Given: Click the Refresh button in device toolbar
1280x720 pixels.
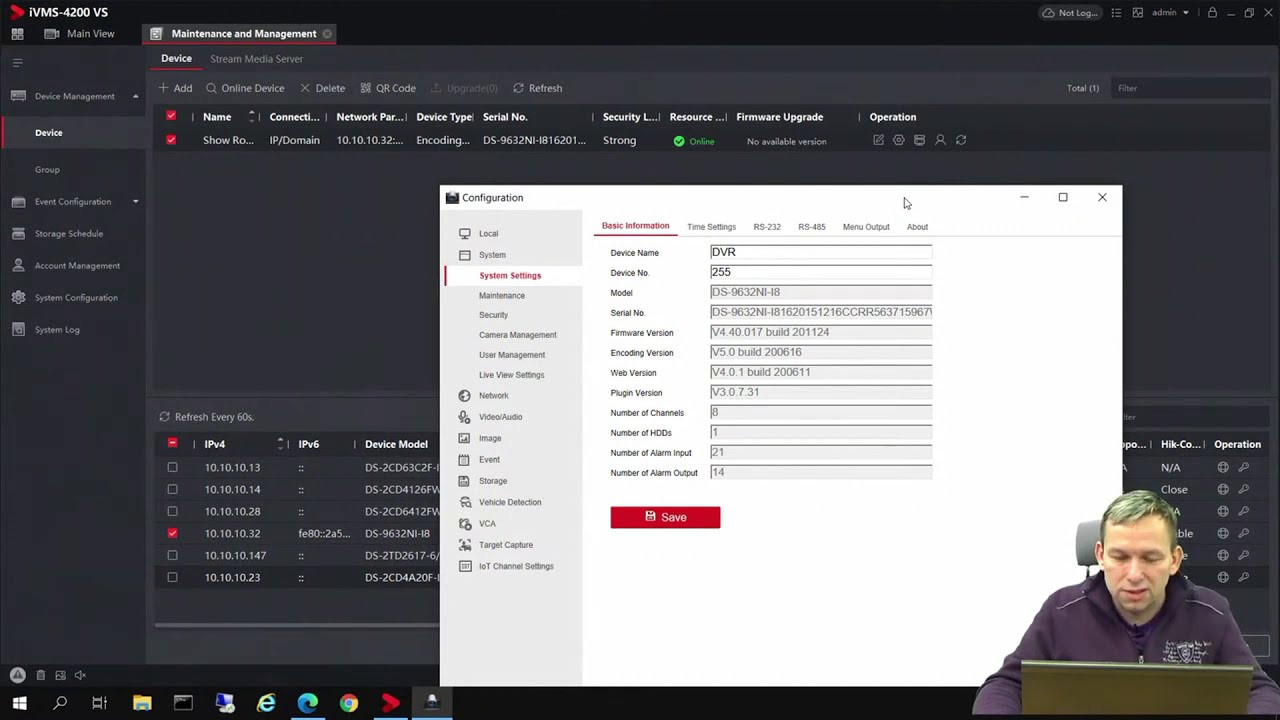Looking at the screenshot, I should point(538,88).
